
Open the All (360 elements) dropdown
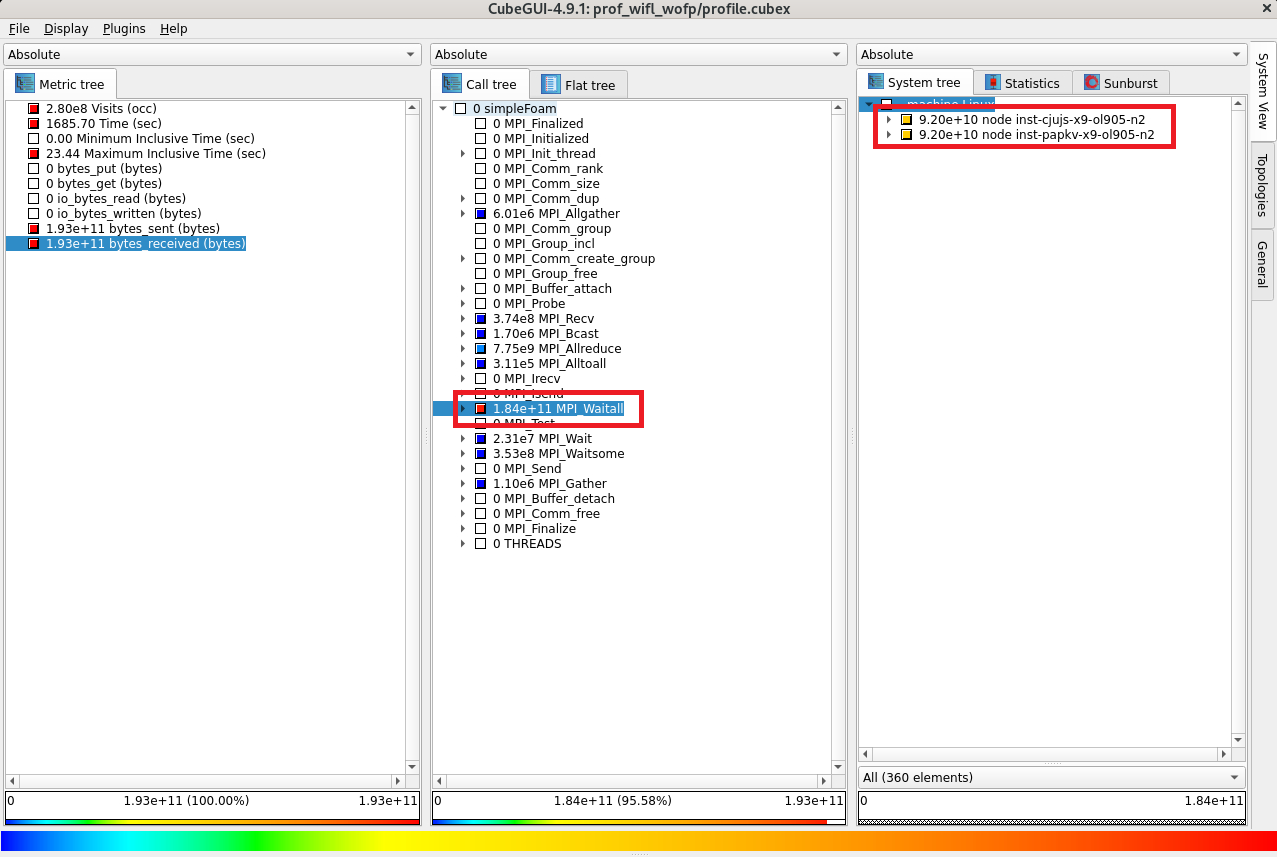1051,778
